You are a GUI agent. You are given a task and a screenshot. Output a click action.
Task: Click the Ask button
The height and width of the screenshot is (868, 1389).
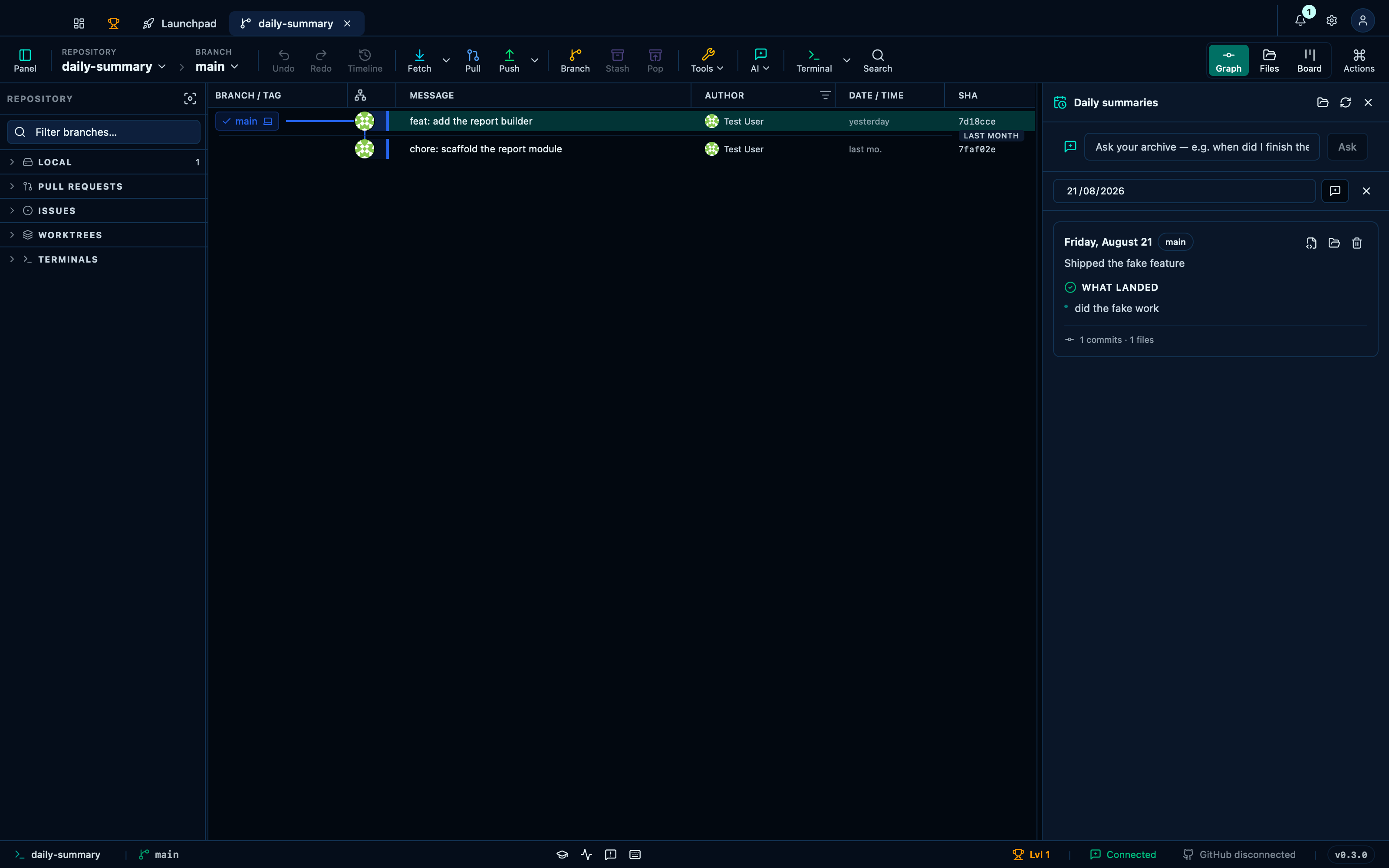click(1347, 147)
